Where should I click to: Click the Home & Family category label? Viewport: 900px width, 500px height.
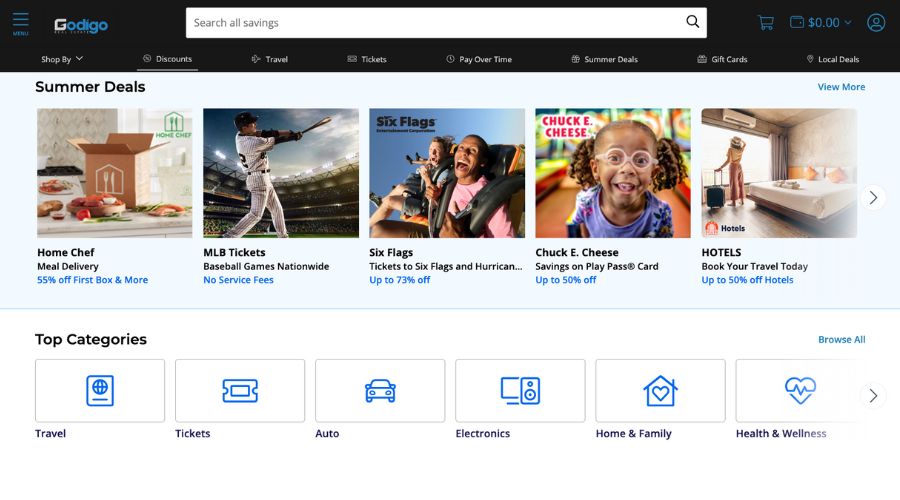(x=634, y=433)
